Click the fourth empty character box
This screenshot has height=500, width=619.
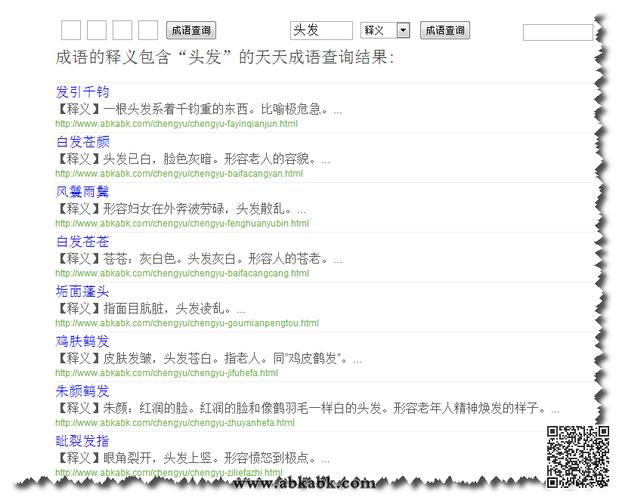[148, 30]
